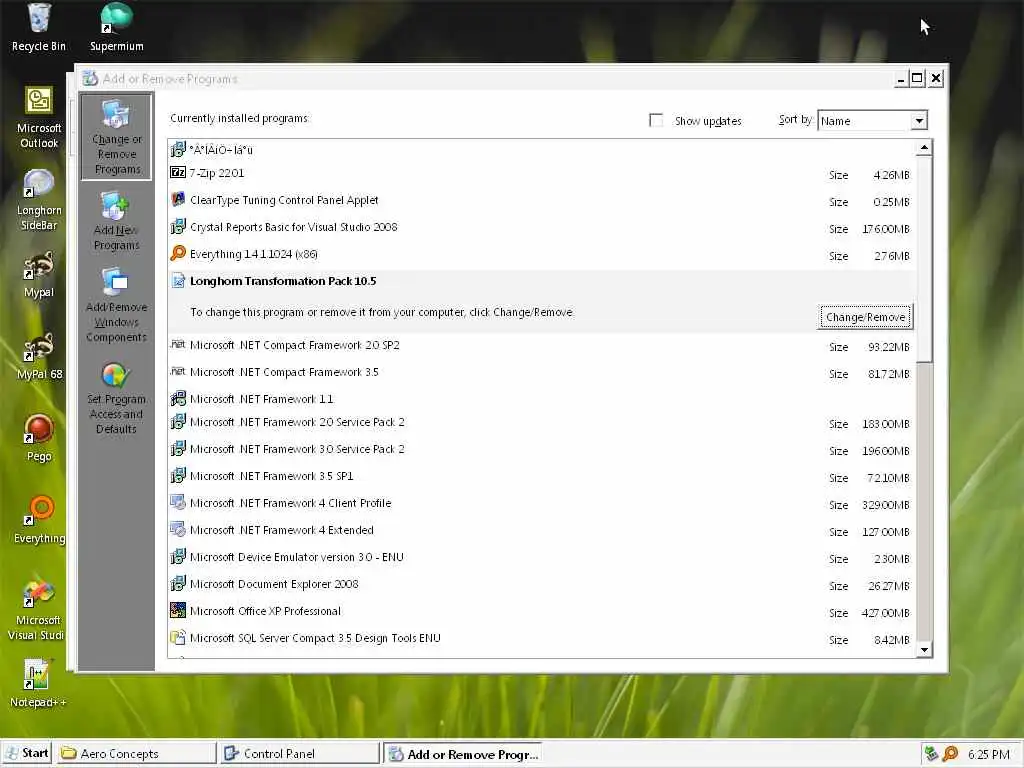This screenshot has height=768, width=1024.
Task: Launch MyPal 68 desktop shortcut
Action: (x=39, y=357)
